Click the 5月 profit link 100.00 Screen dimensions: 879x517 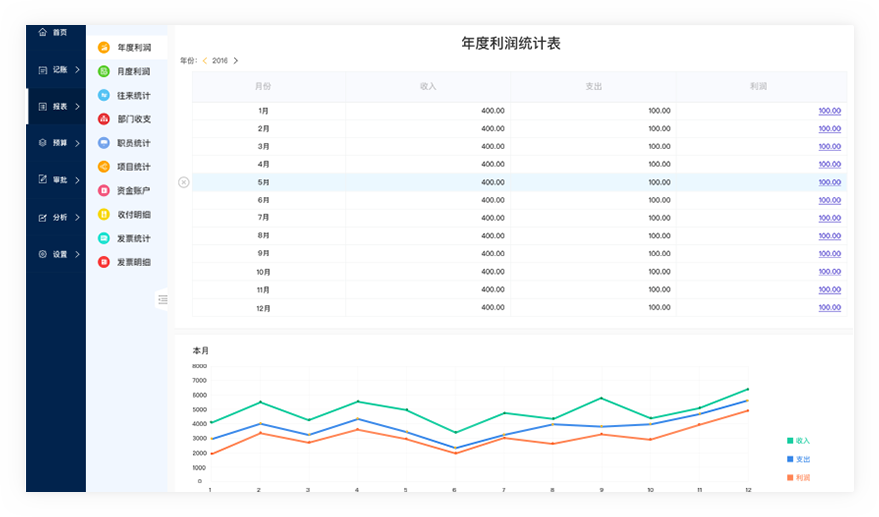click(830, 182)
